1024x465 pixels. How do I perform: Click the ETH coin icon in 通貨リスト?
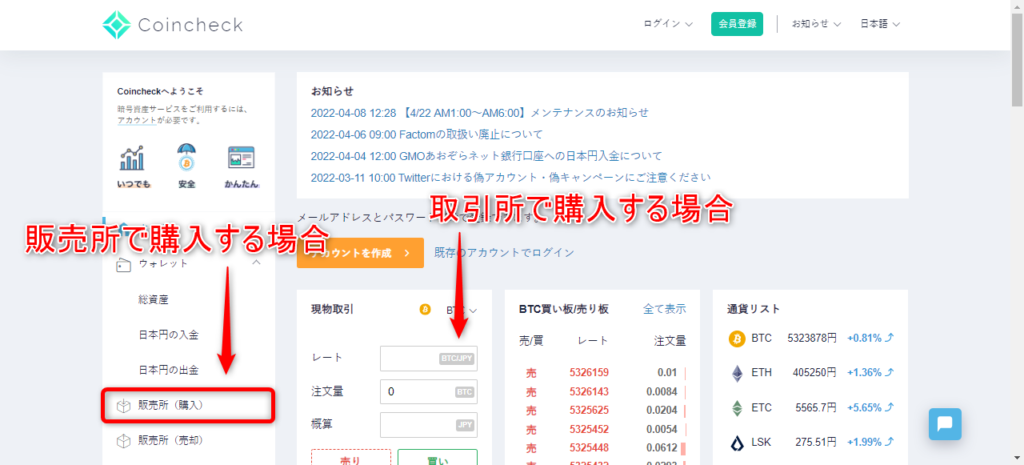(737, 373)
